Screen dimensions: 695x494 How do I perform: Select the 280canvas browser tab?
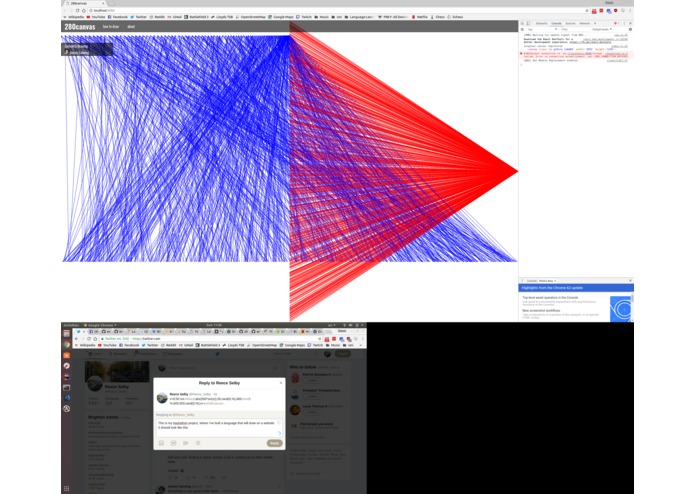[86, 3]
